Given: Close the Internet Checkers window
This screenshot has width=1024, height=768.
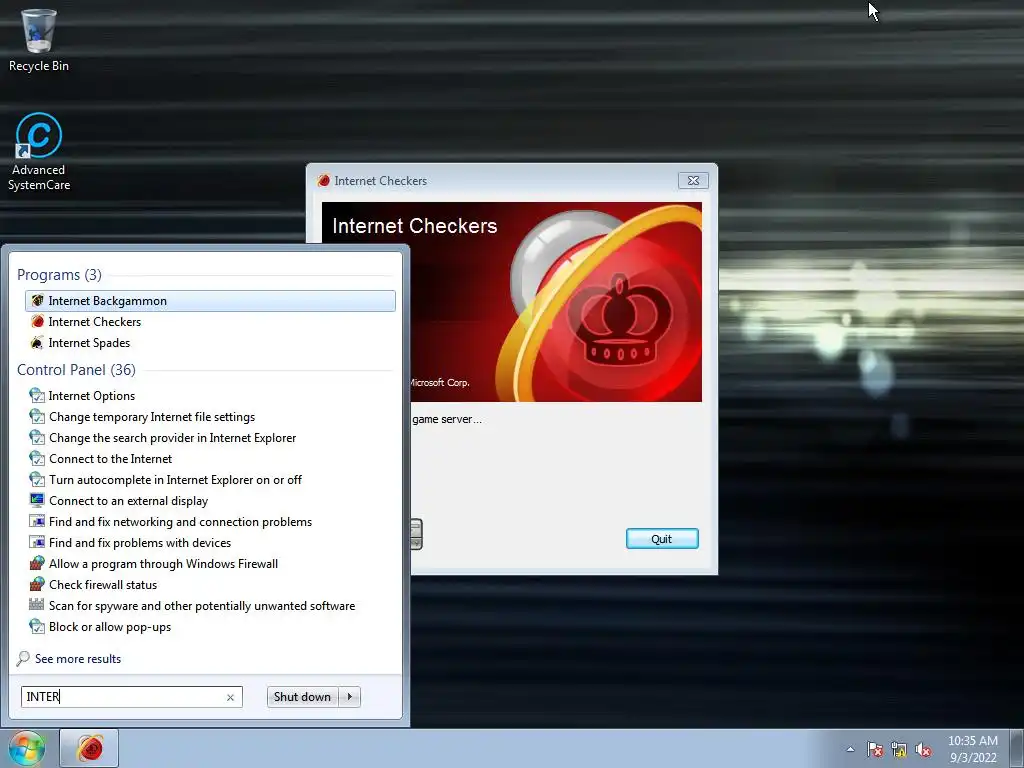Looking at the screenshot, I should tap(693, 180).
